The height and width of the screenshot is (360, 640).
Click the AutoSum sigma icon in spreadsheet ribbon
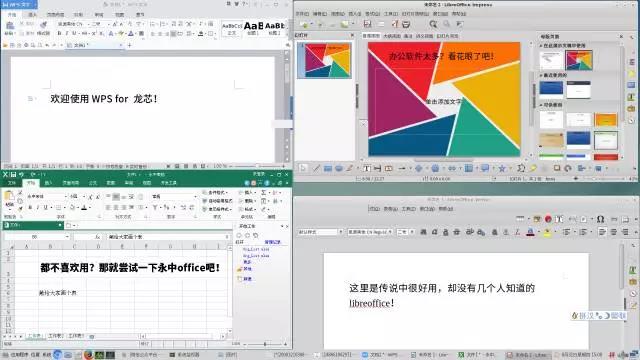point(264,192)
